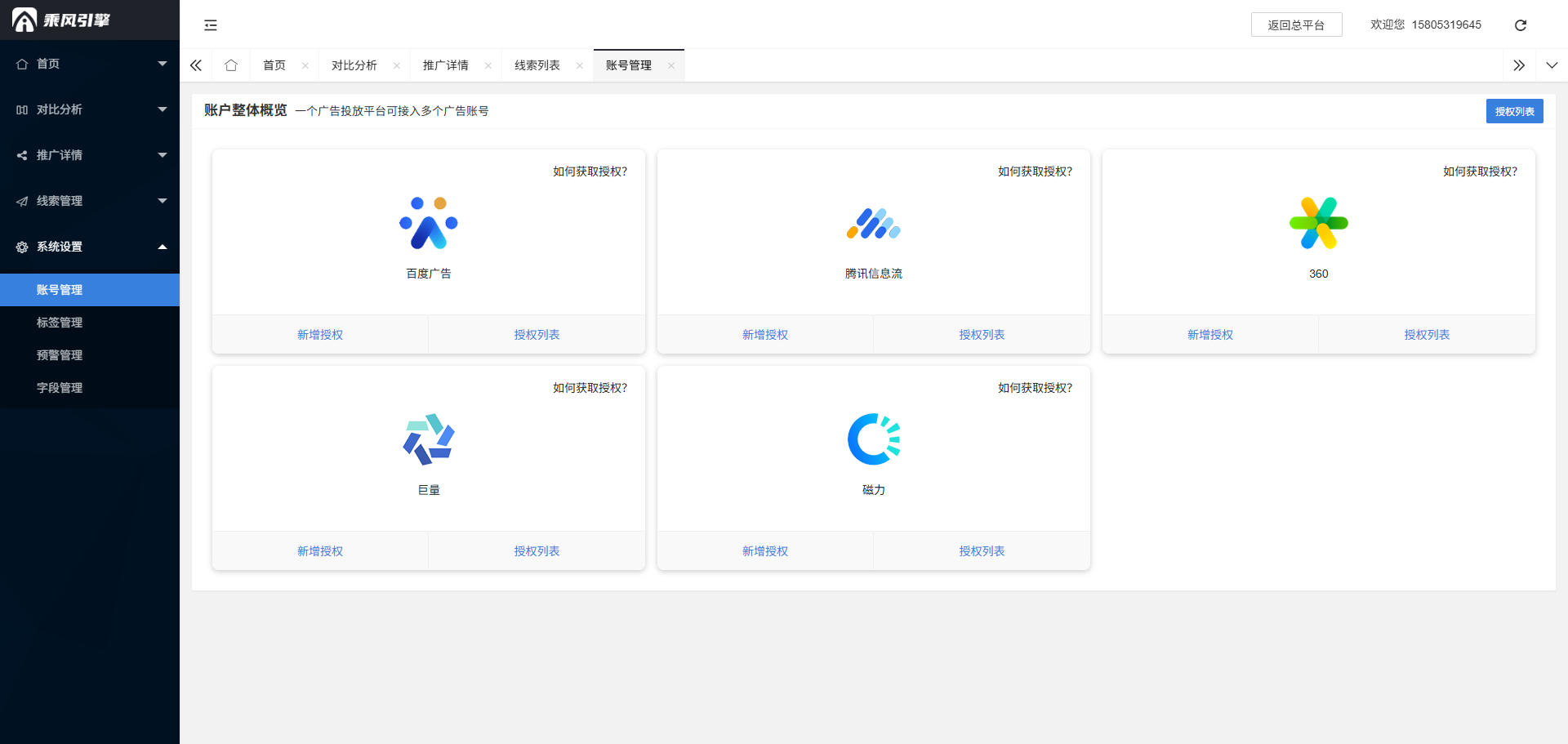Click the 360 platform logo

pyautogui.click(x=1318, y=223)
